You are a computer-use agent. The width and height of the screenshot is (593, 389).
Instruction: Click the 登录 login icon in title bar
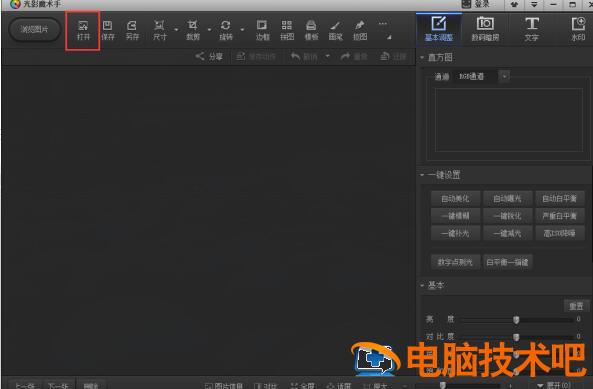467,4
